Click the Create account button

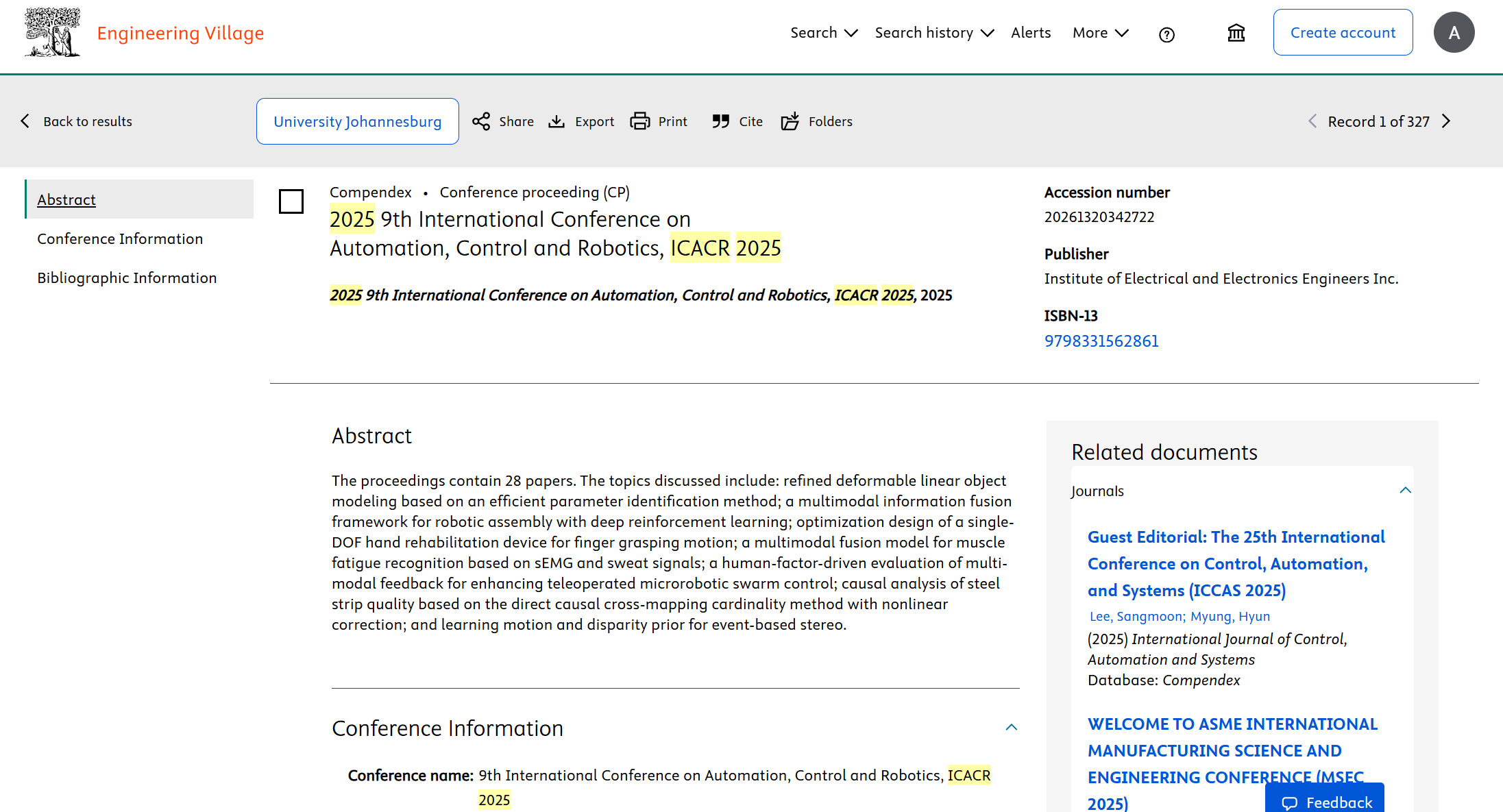[1343, 33]
